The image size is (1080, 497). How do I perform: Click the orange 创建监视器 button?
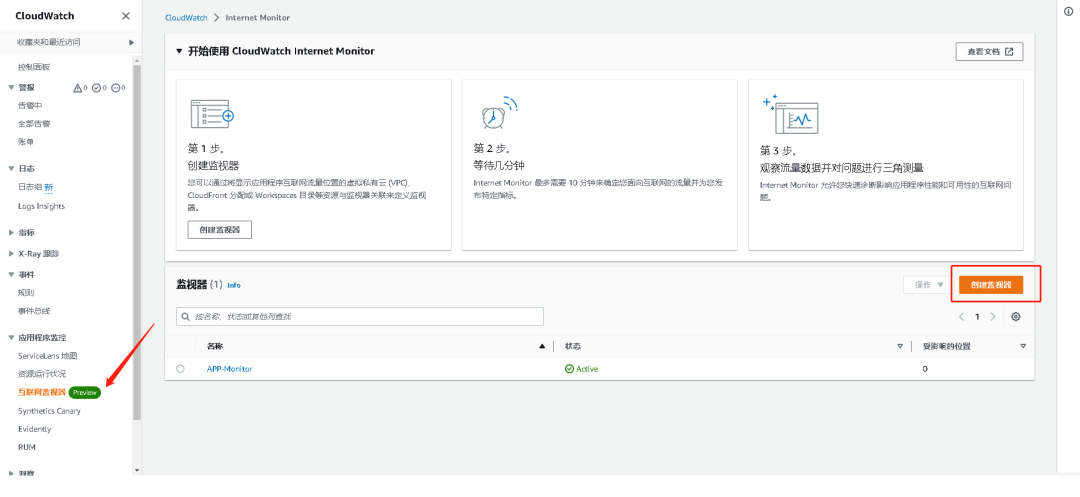[x=991, y=285]
